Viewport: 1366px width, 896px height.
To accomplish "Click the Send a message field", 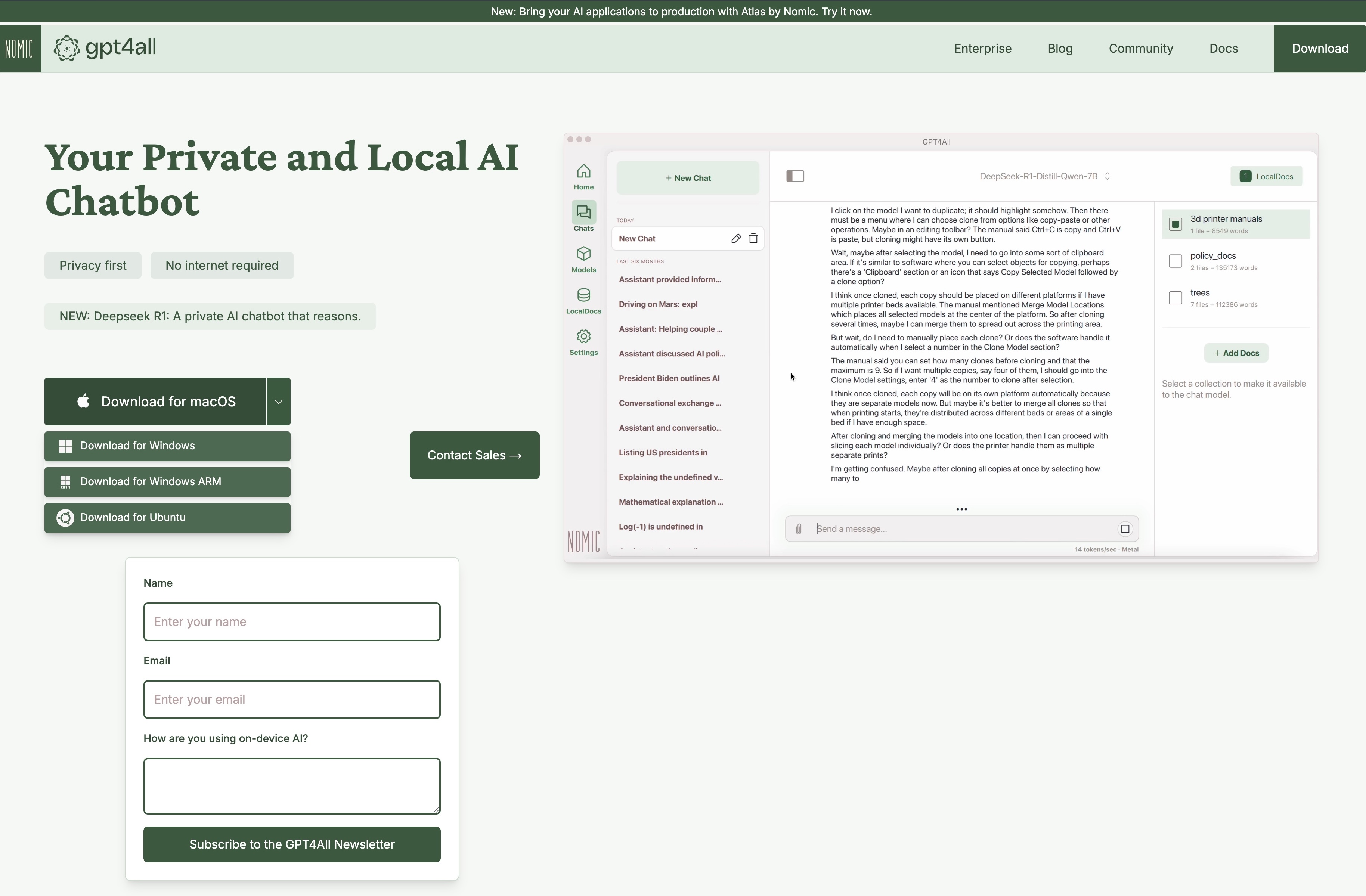I will 961,529.
